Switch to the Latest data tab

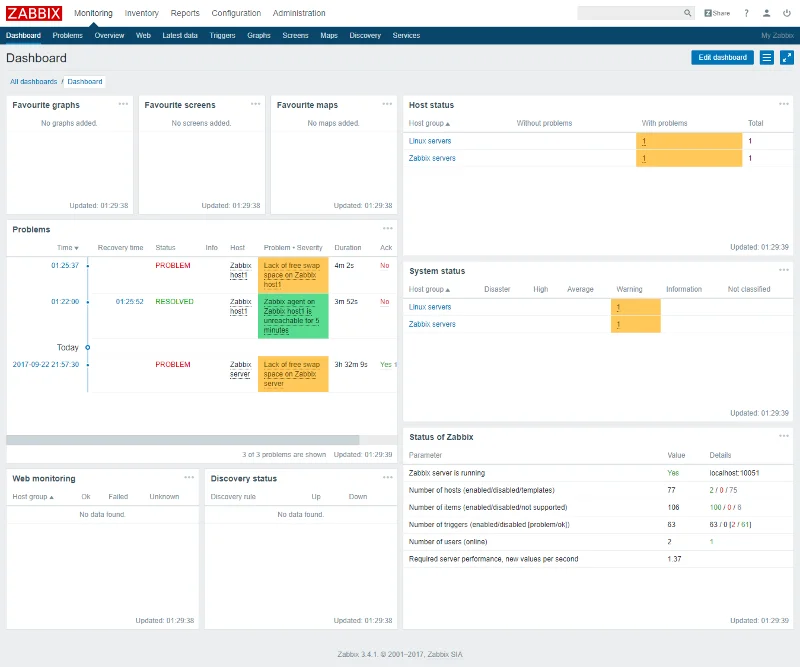coord(180,36)
